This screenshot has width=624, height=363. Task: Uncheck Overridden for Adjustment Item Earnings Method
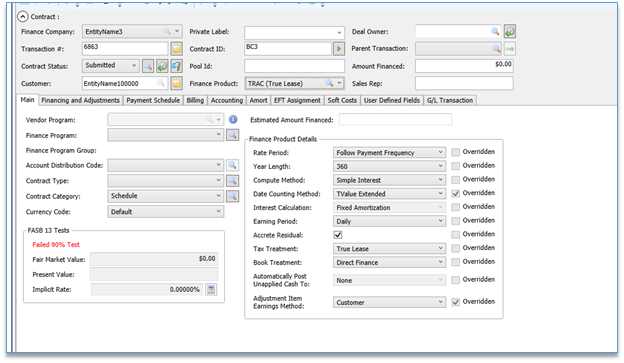click(x=456, y=302)
